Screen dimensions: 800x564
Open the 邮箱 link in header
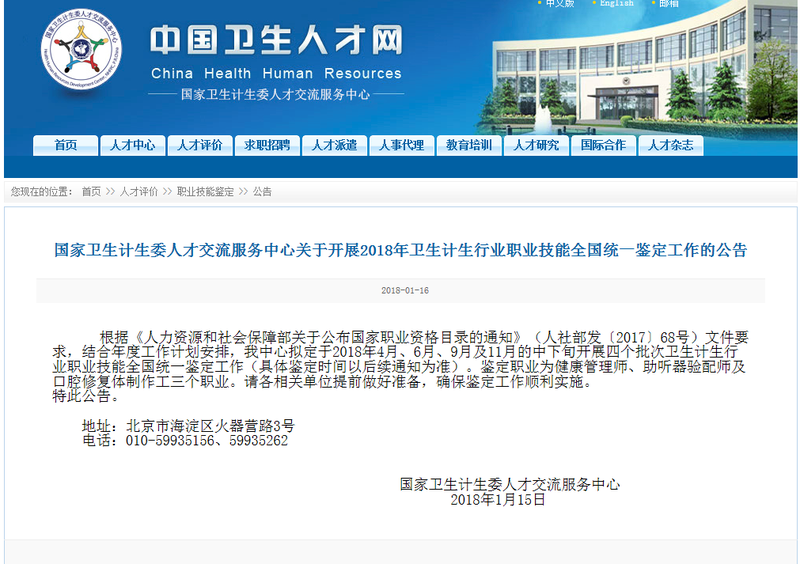(x=669, y=3)
